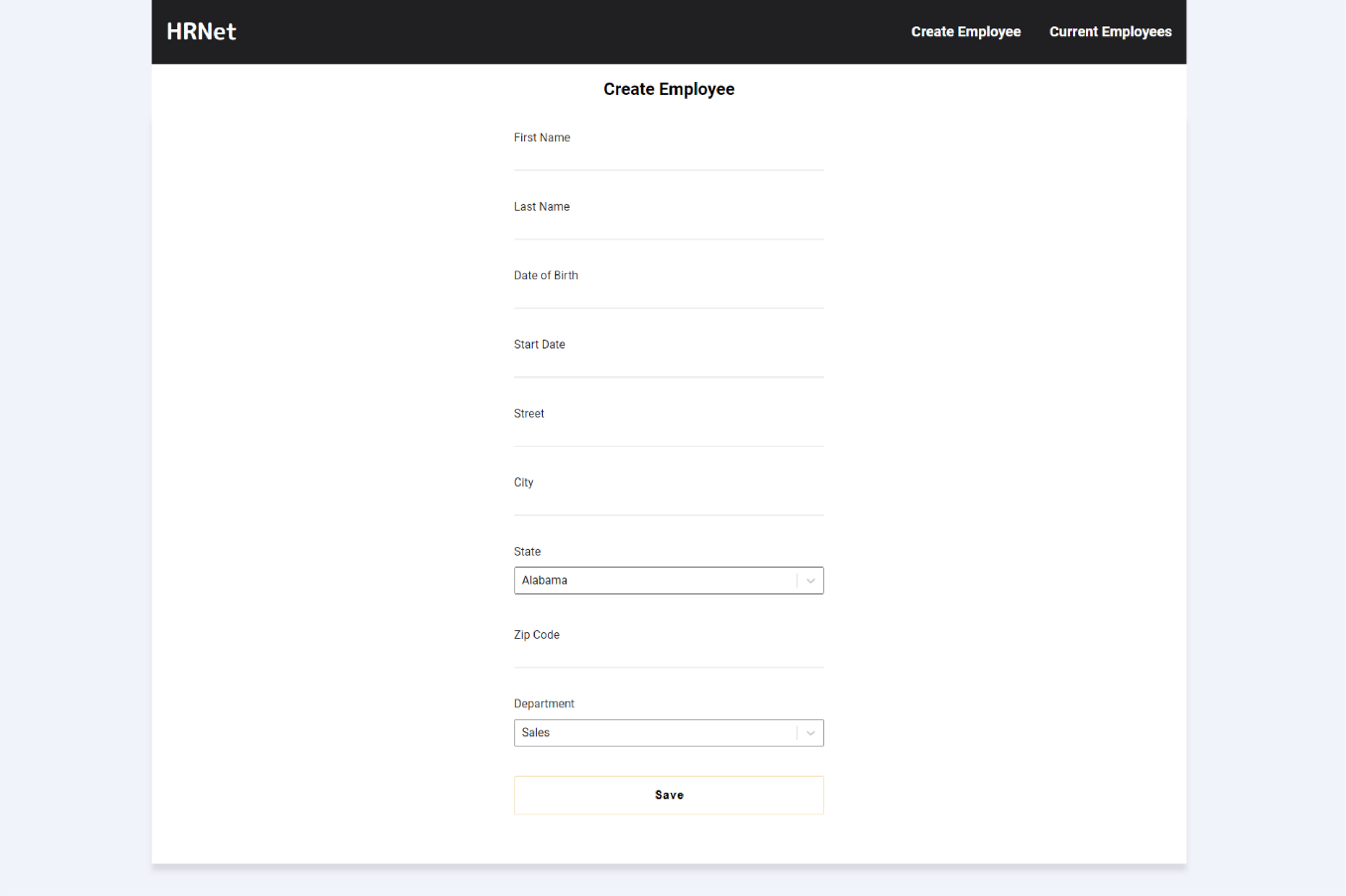Click the Create Employee page heading
Screen dimensions: 1346x896
668,89
